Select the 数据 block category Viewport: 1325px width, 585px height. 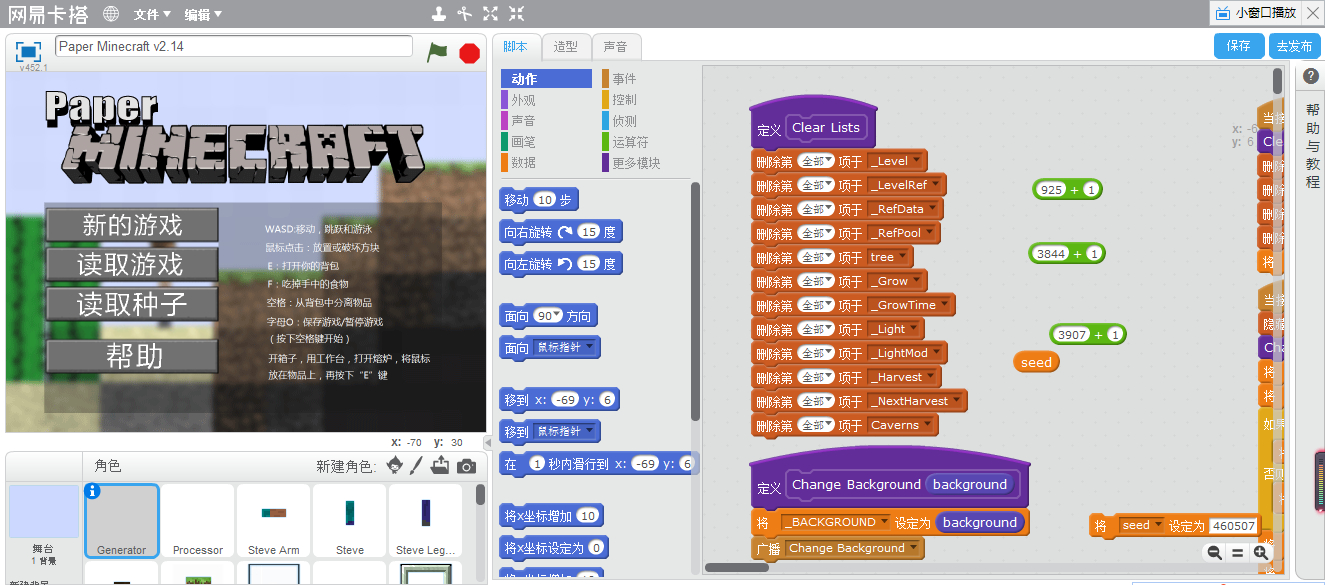coord(546,162)
